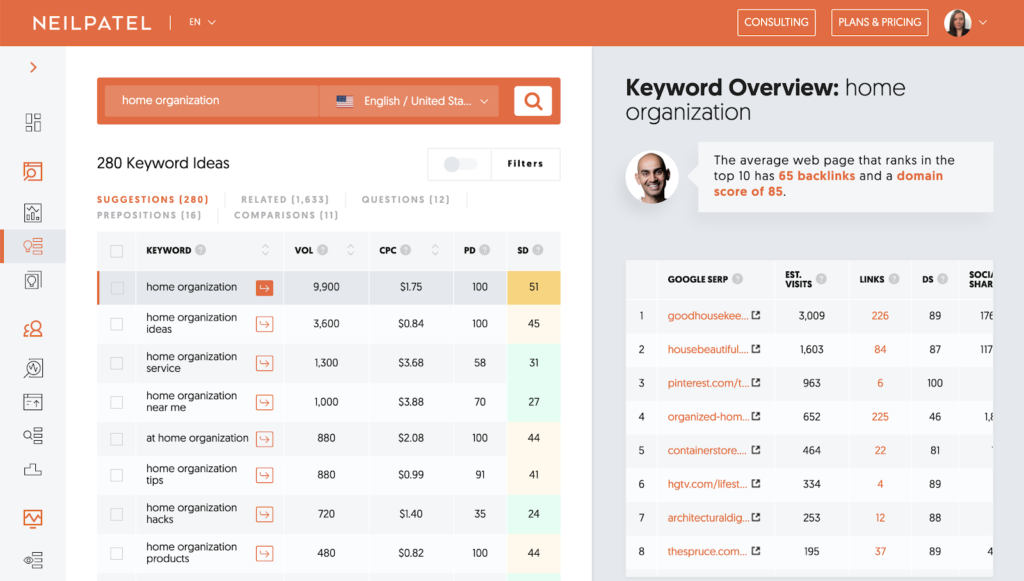1024x581 pixels.
Task: Open the containerstore... SERP link
Action: coord(707,450)
